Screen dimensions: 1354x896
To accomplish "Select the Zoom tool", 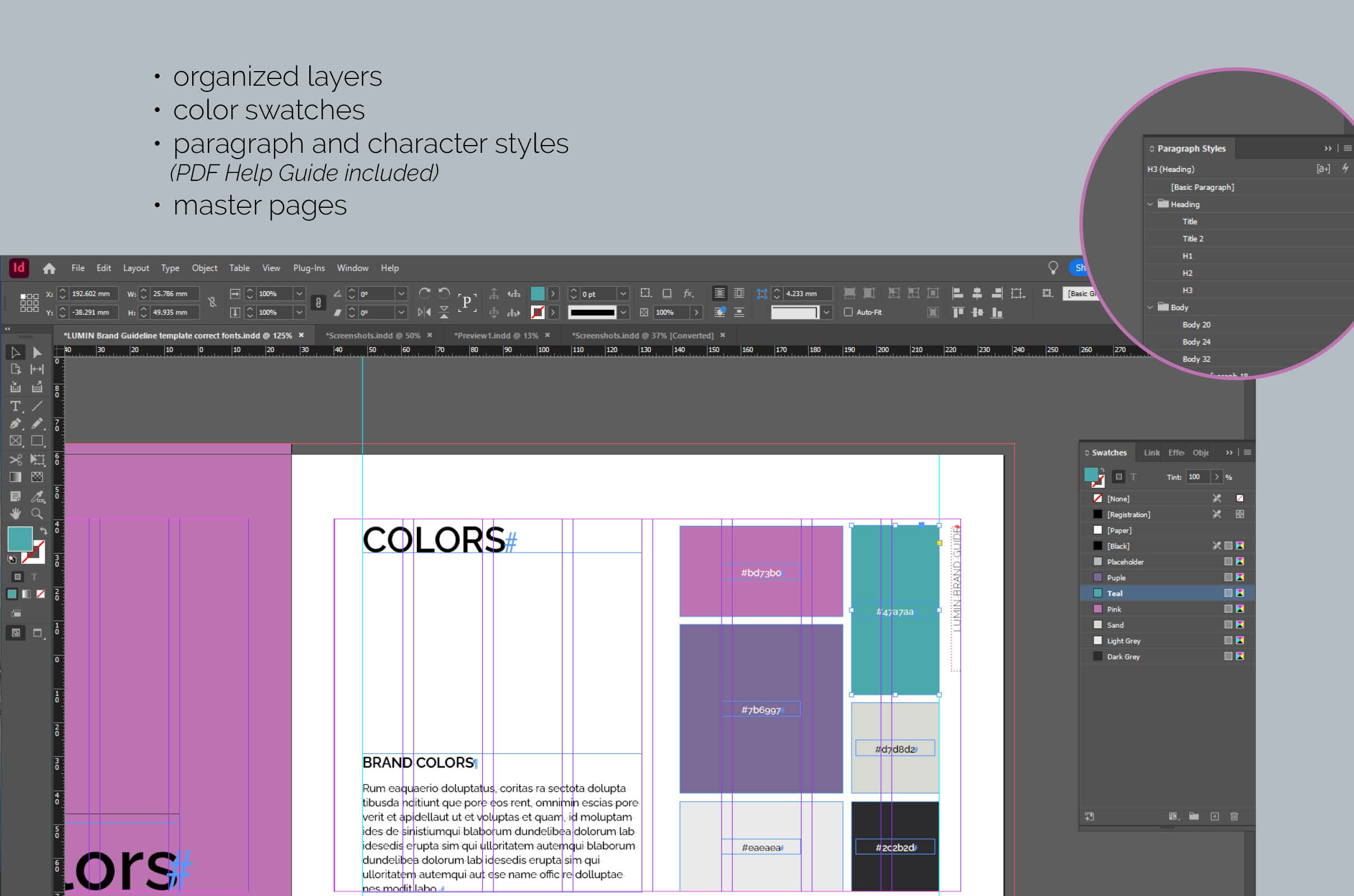I will pos(37,512).
